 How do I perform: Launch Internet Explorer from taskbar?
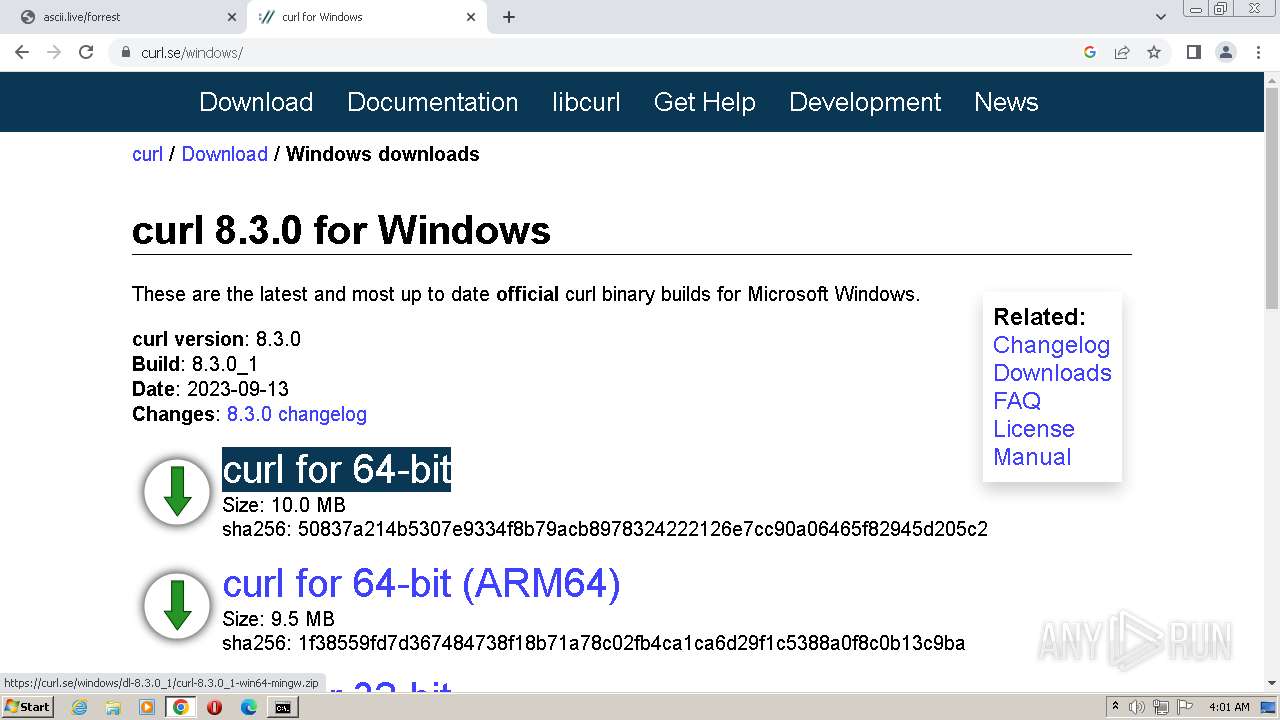click(79, 707)
